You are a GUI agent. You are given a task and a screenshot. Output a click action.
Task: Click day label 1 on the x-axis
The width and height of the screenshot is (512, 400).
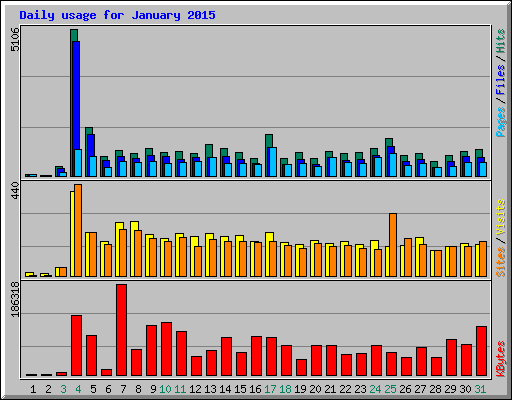[x=33, y=389]
